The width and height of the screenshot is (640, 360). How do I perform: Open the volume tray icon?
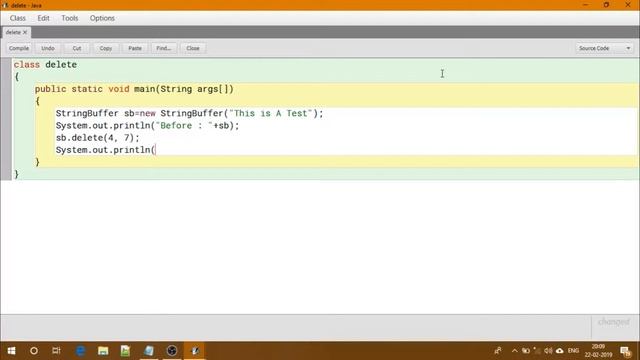click(548, 351)
